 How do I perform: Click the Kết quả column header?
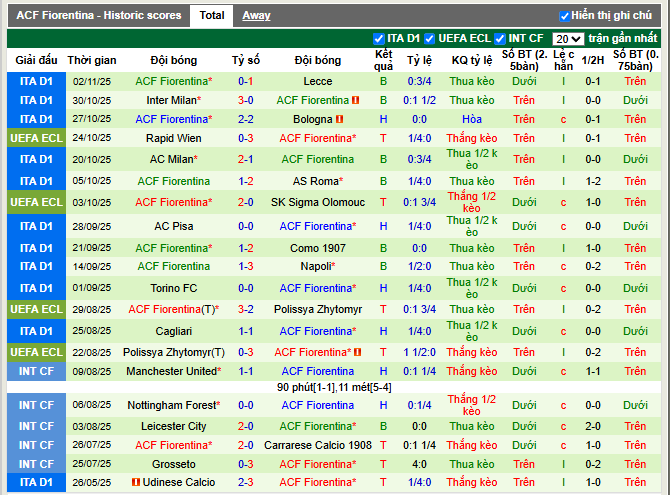(383, 60)
